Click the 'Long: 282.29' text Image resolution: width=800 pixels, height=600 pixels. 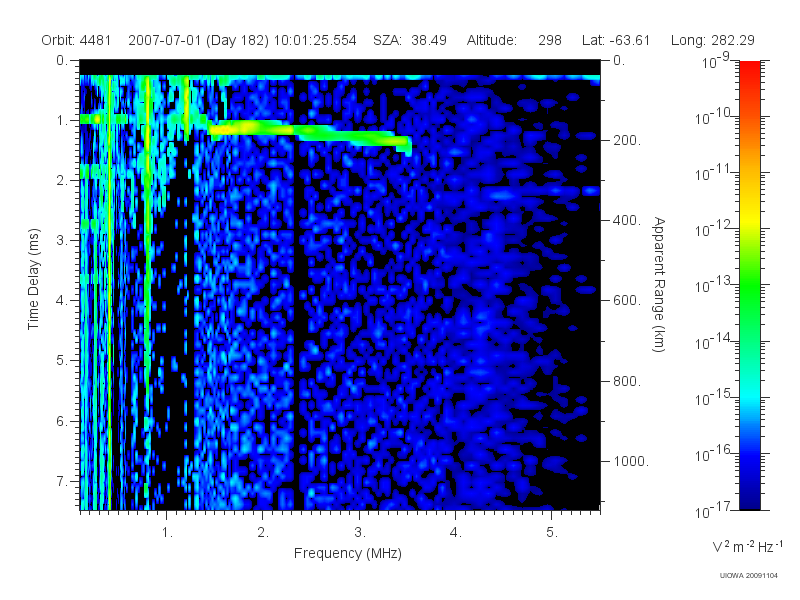[x=712, y=40]
